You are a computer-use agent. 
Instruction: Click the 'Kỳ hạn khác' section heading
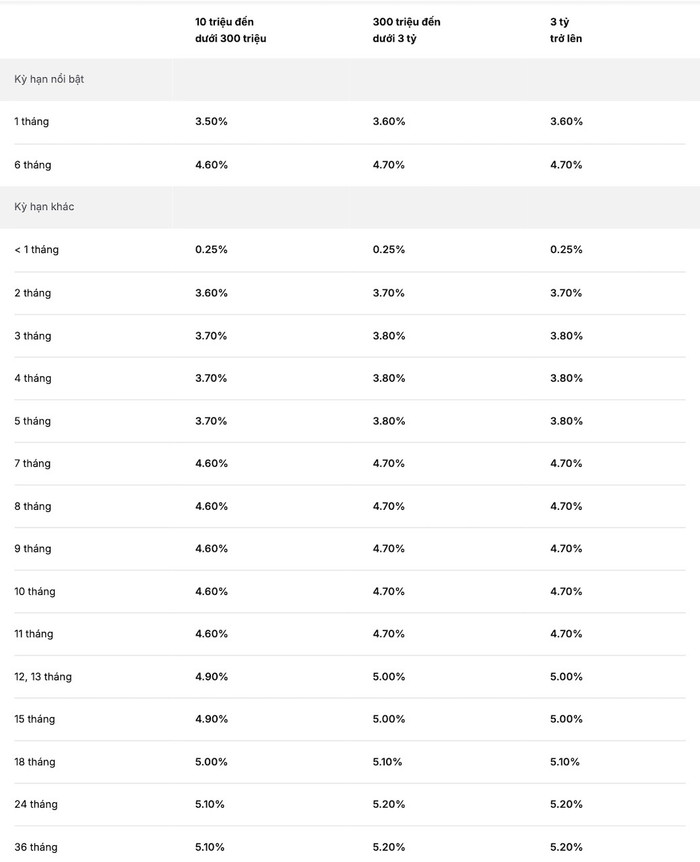44,207
